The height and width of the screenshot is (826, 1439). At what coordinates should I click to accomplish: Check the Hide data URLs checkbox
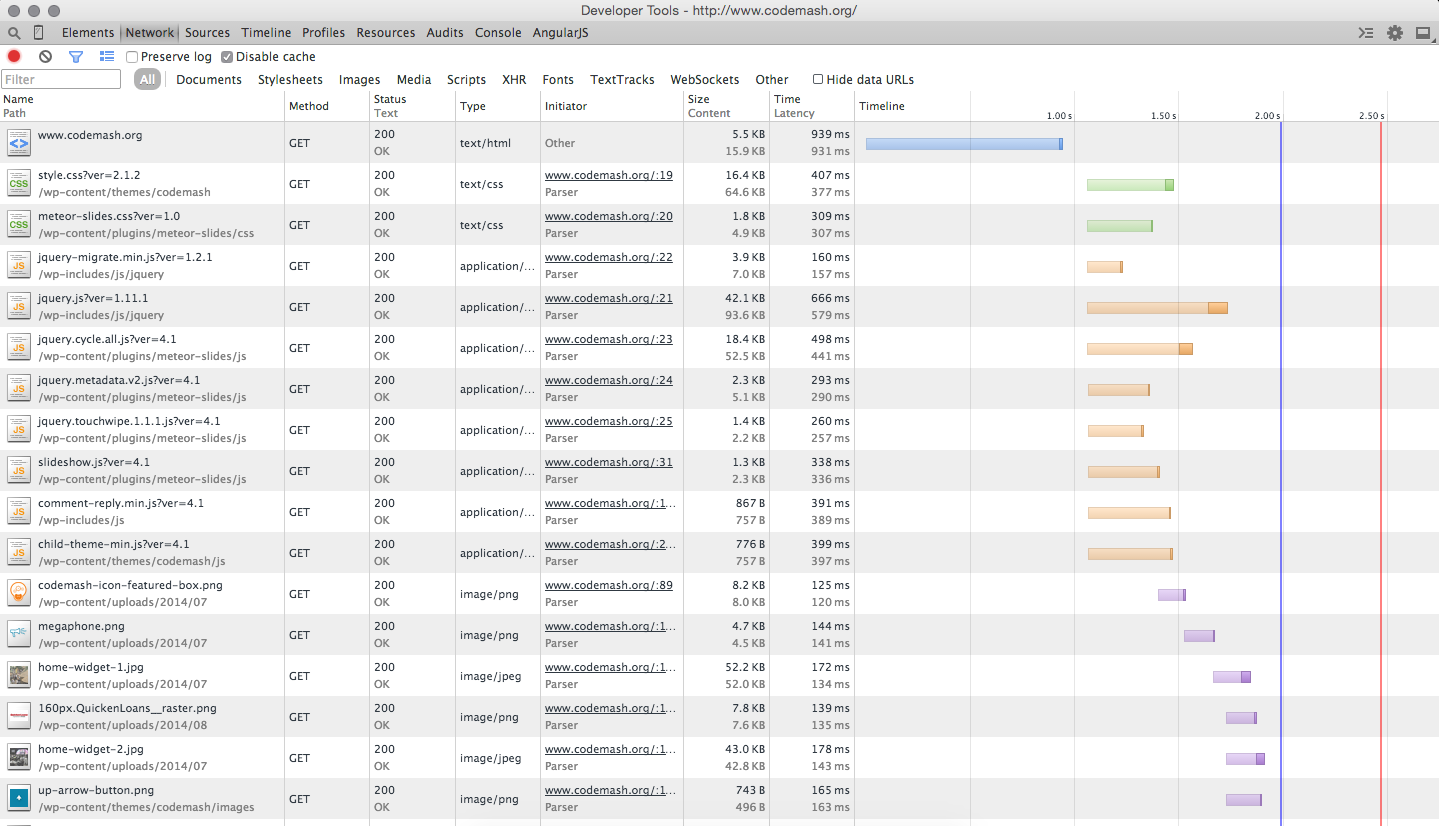click(x=818, y=79)
